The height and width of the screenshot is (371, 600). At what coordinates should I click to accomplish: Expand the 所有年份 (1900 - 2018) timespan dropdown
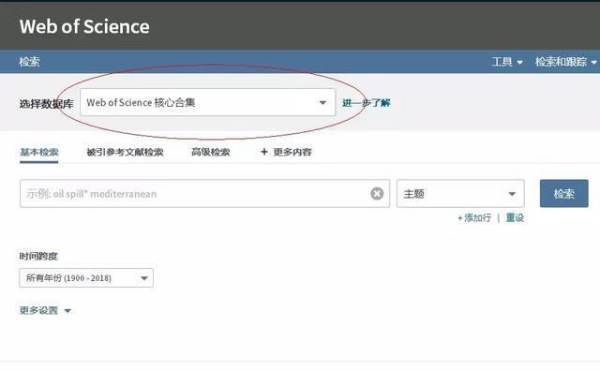[x=86, y=278]
